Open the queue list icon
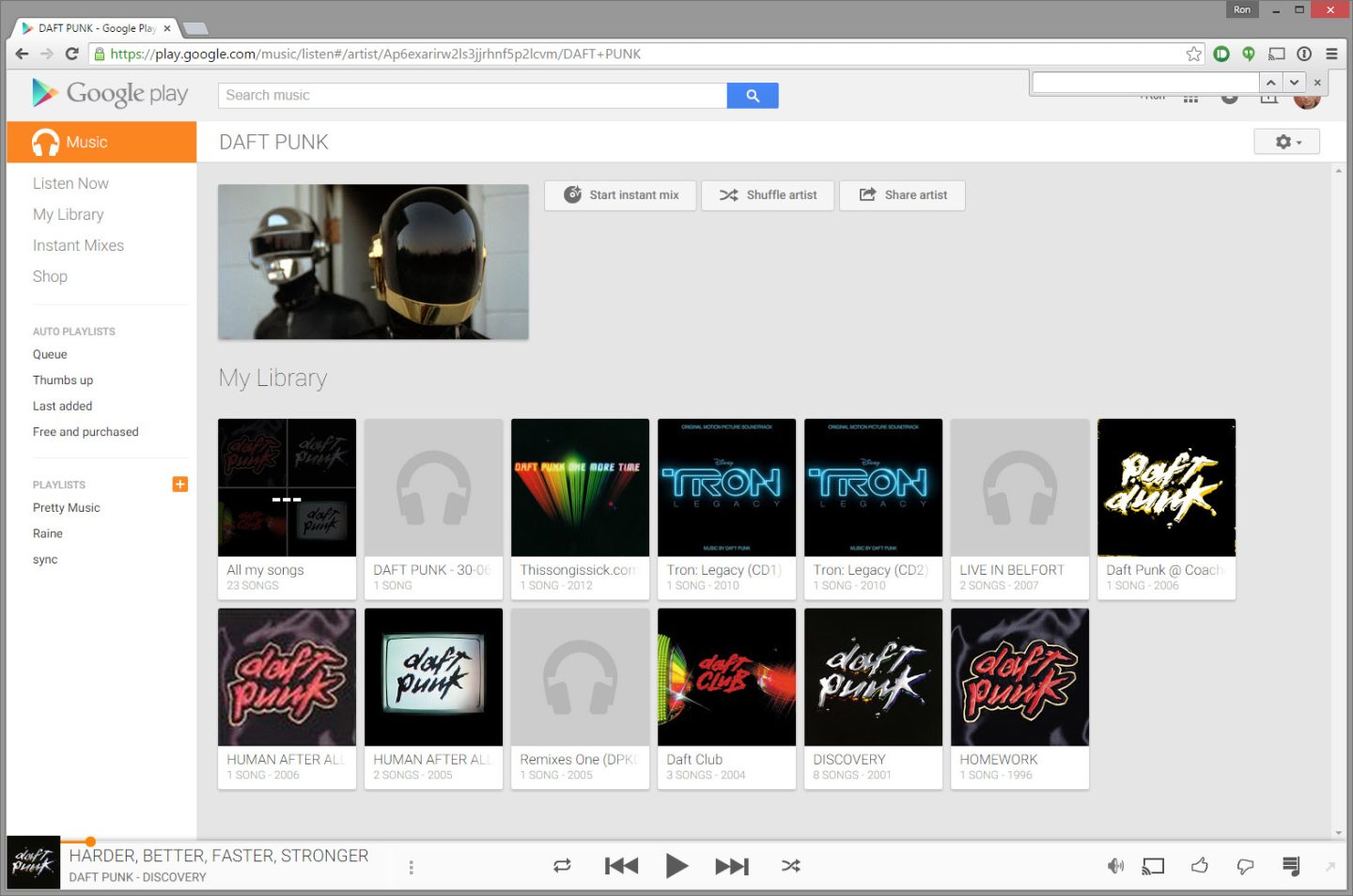1353x896 pixels. [x=1292, y=866]
